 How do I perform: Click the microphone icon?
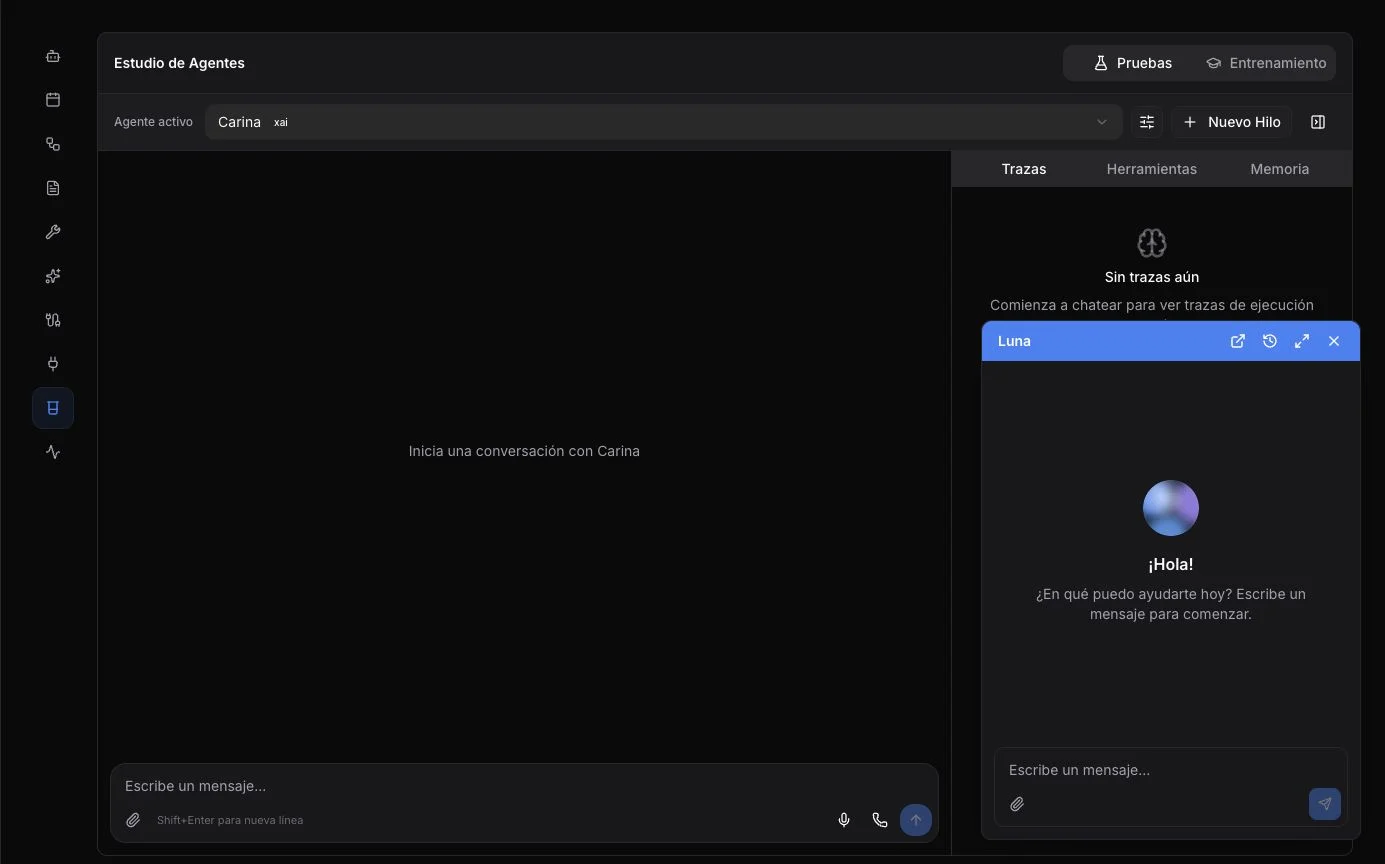844,820
